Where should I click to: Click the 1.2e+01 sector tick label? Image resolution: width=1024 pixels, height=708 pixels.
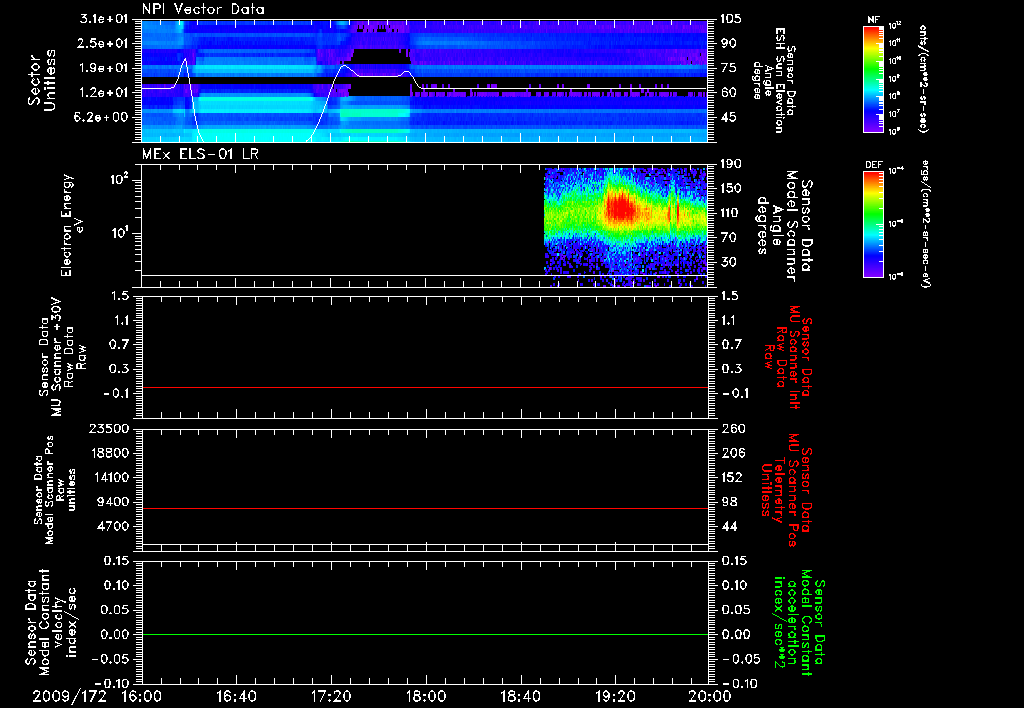[103, 93]
